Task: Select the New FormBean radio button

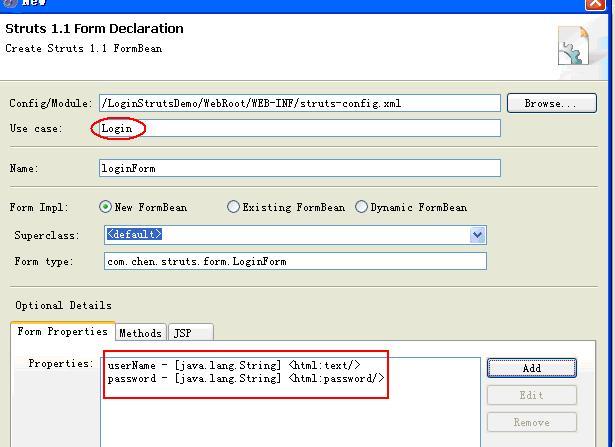Action: click(106, 207)
